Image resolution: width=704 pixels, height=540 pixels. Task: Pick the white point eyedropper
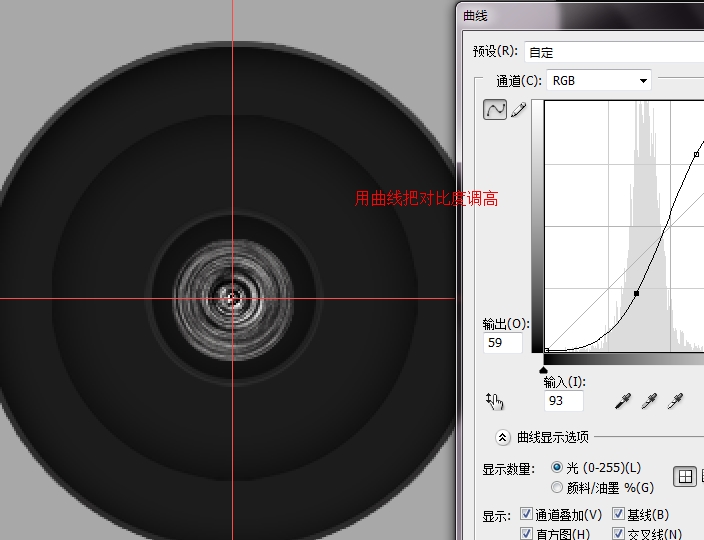click(676, 401)
